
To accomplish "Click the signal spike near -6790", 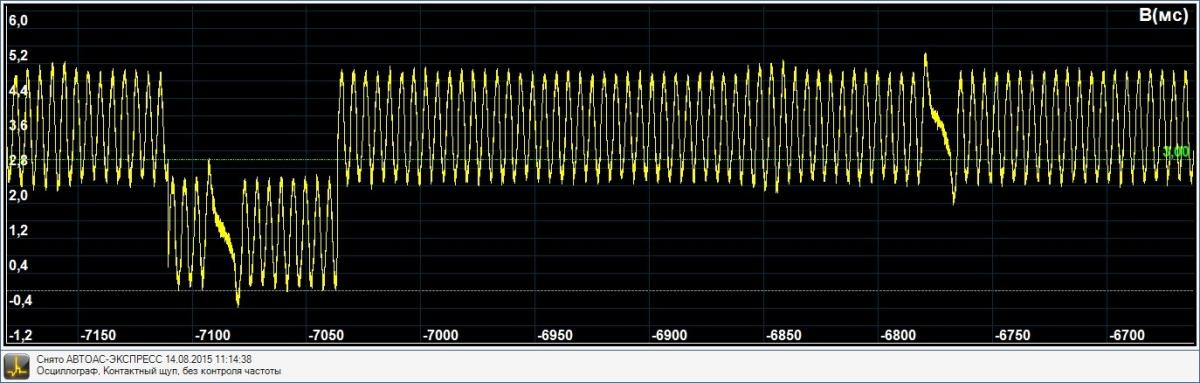I will pos(926,60).
